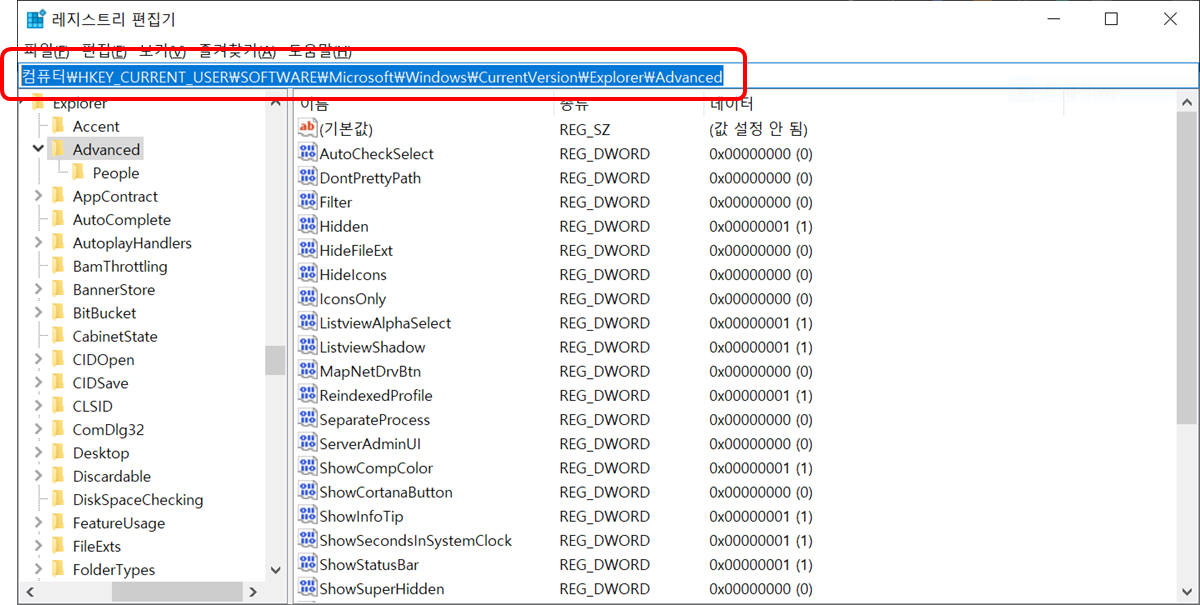The height and width of the screenshot is (605, 1200).
Task: Select the DiskSpaceChecking key
Action: [x=137, y=499]
